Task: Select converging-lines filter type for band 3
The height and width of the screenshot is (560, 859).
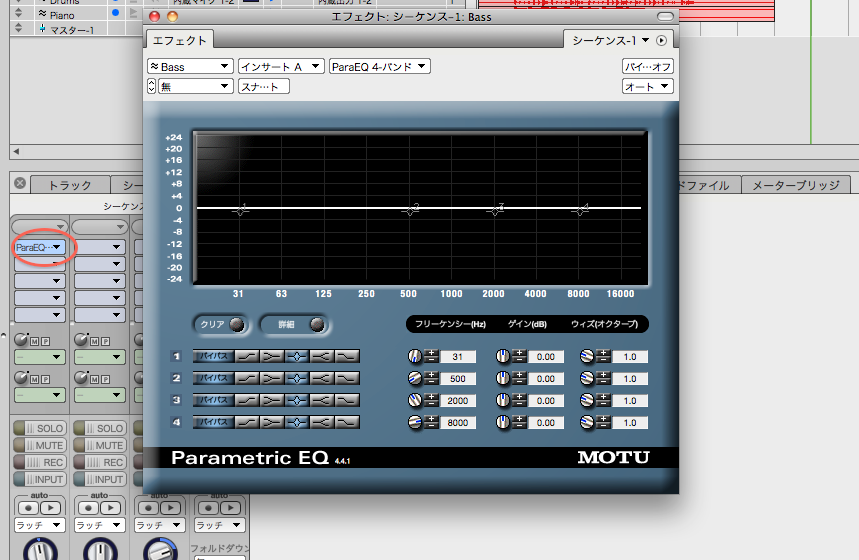Action: 272,400
